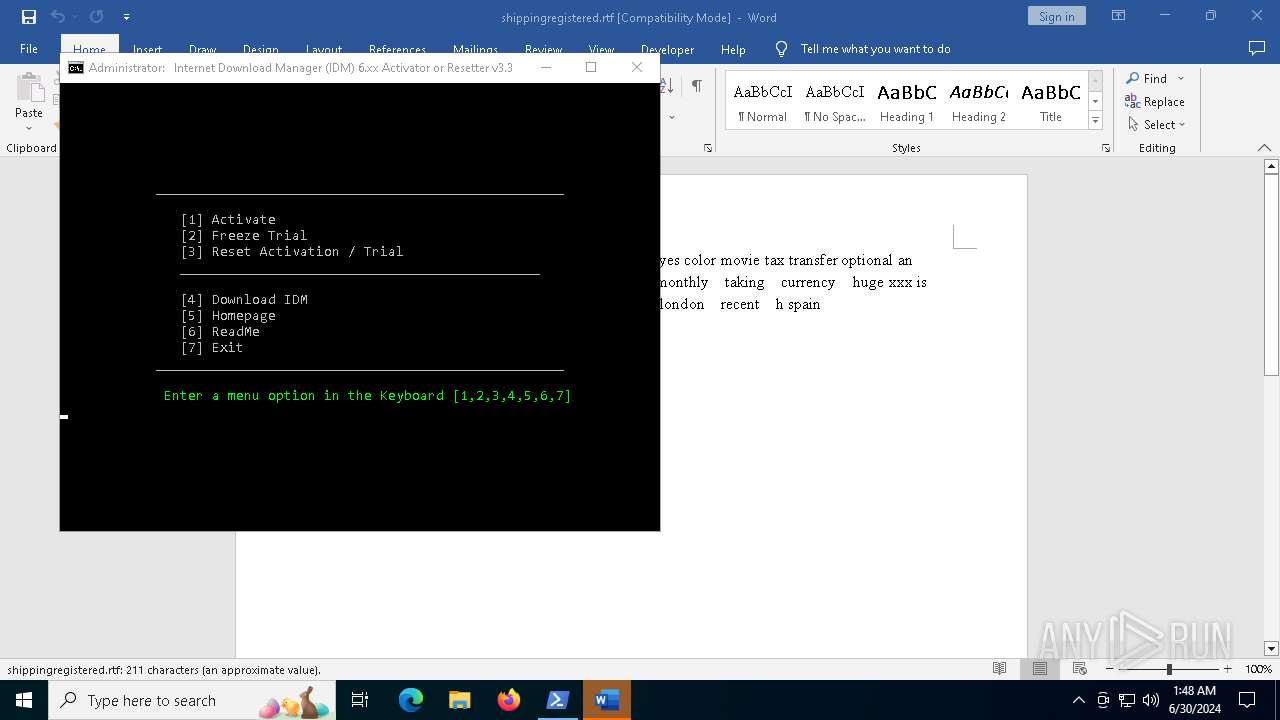
Task: Click the ReadMe console line
Action: pyautogui.click(x=220, y=331)
